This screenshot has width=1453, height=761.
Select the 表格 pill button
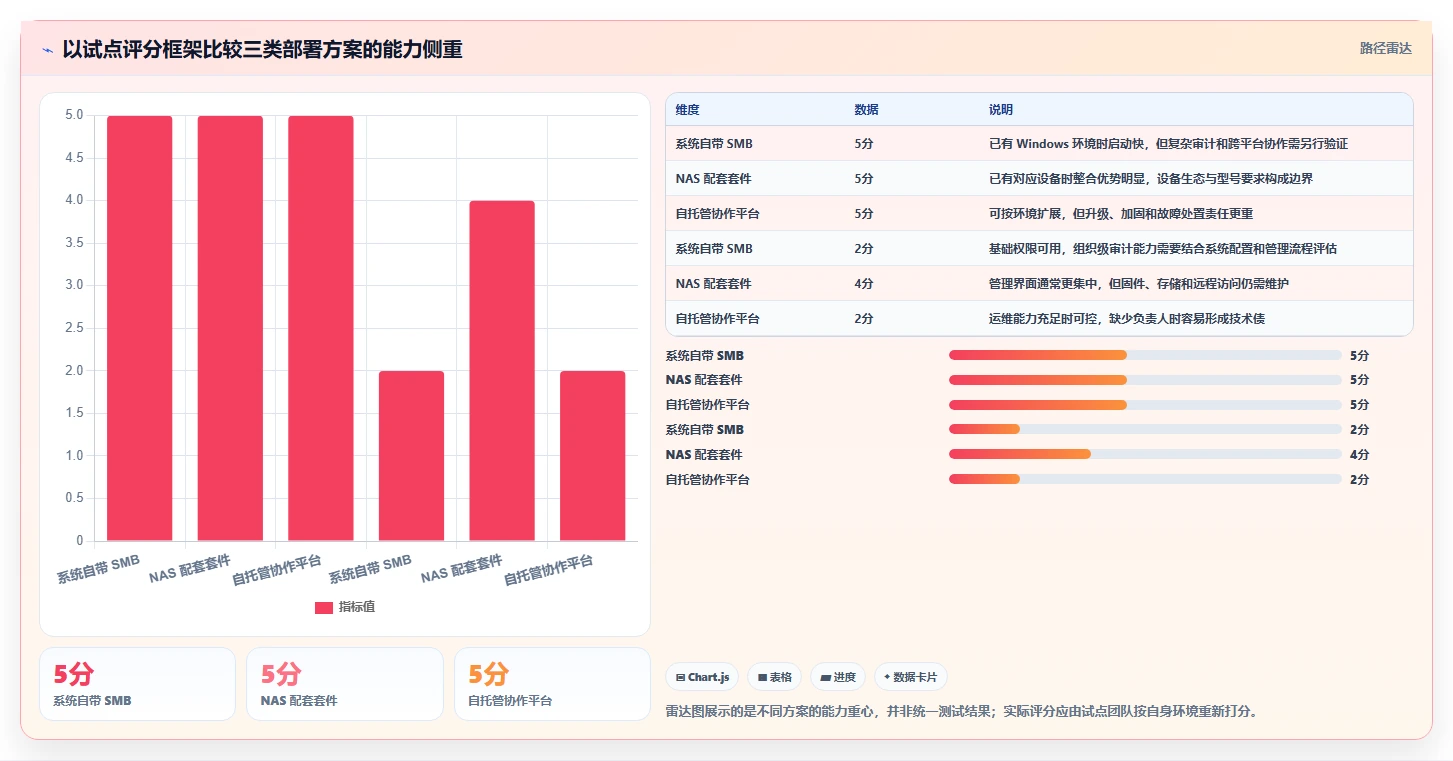775,677
